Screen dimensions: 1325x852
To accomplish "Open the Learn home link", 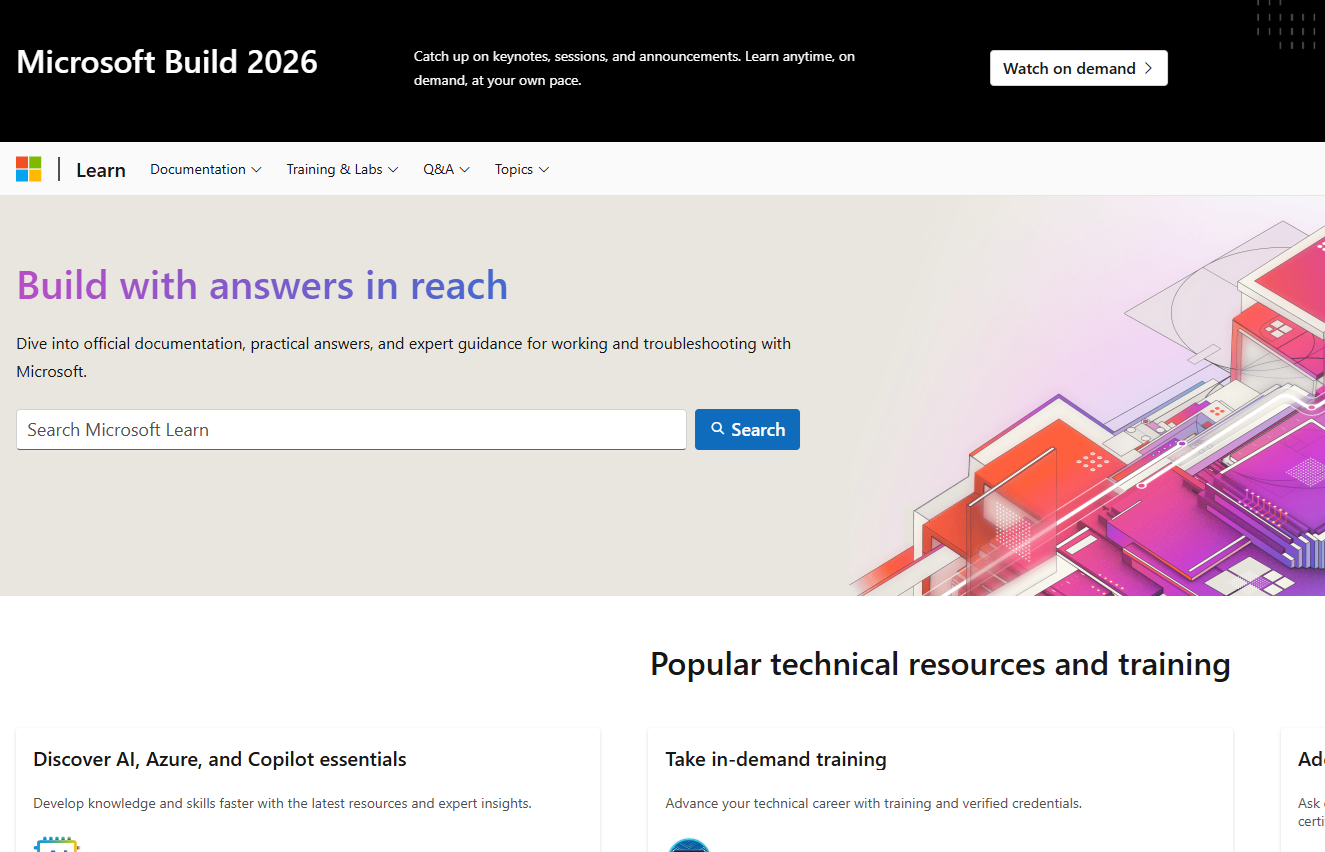I will click(101, 170).
